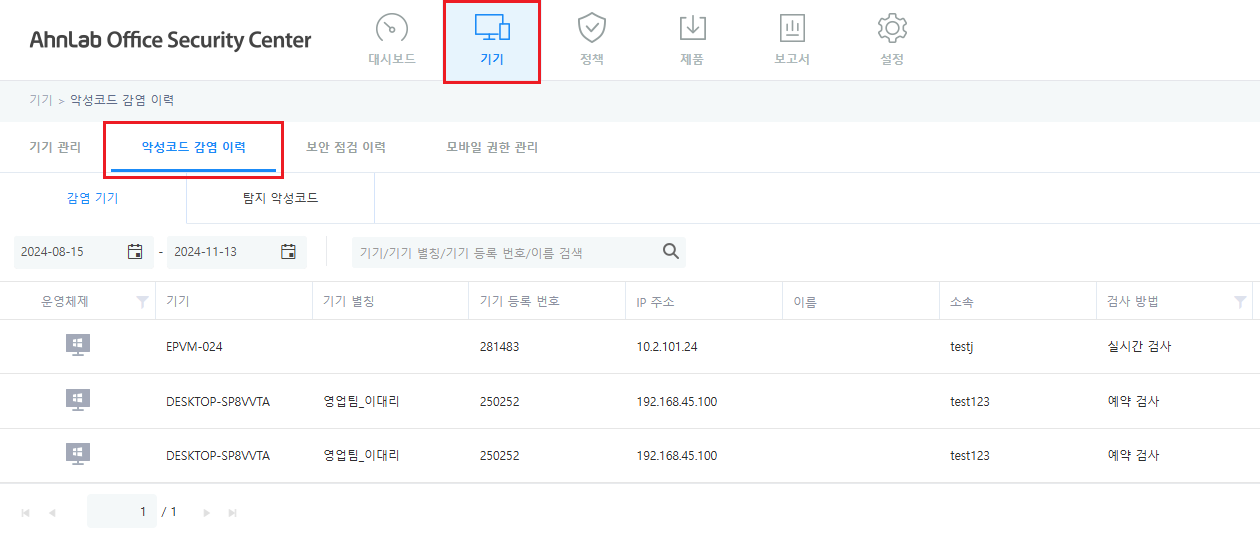Image resolution: width=1260 pixels, height=550 pixels.
Task: Click the search magnifier icon
Action: 671,252
